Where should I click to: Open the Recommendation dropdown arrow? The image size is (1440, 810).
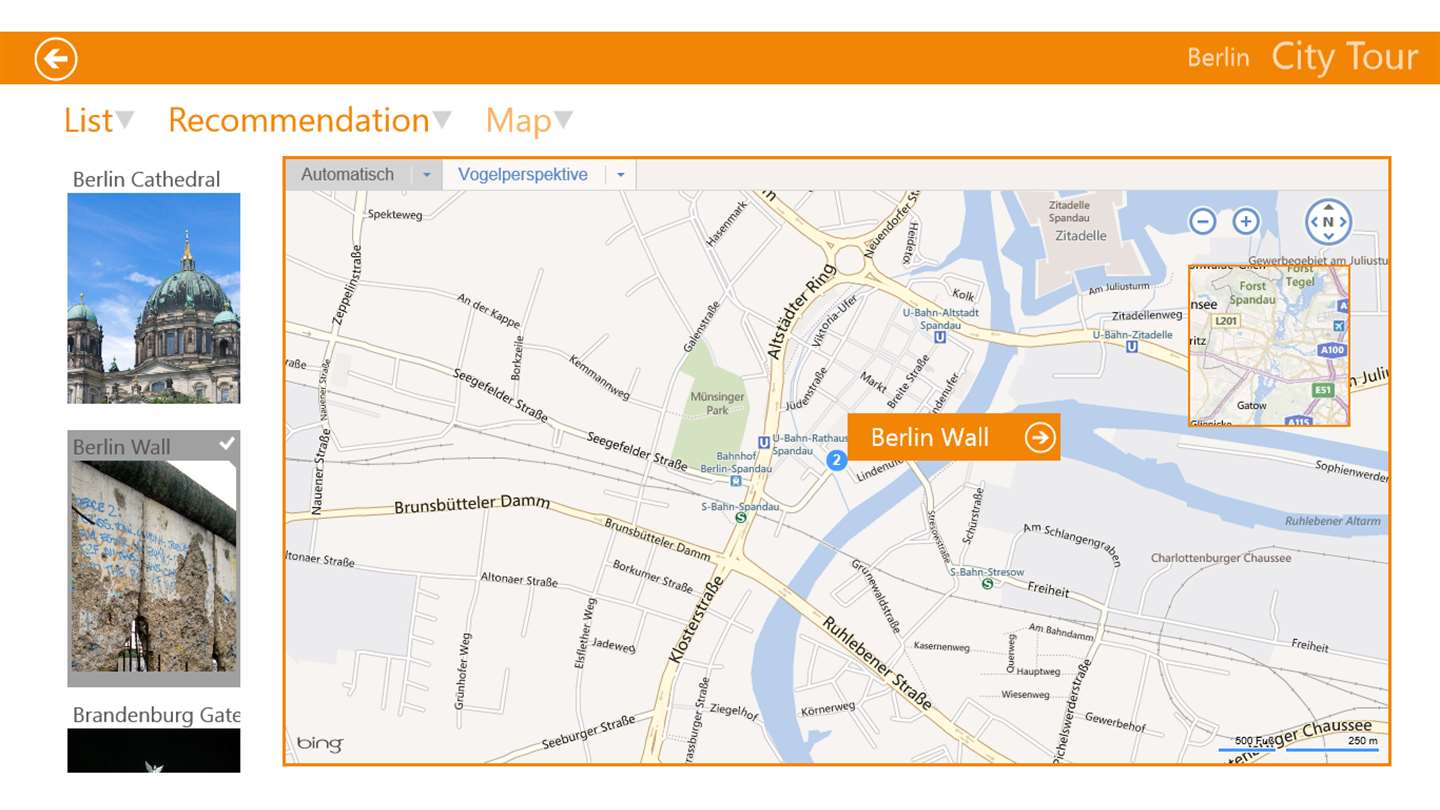coord(442,120)
